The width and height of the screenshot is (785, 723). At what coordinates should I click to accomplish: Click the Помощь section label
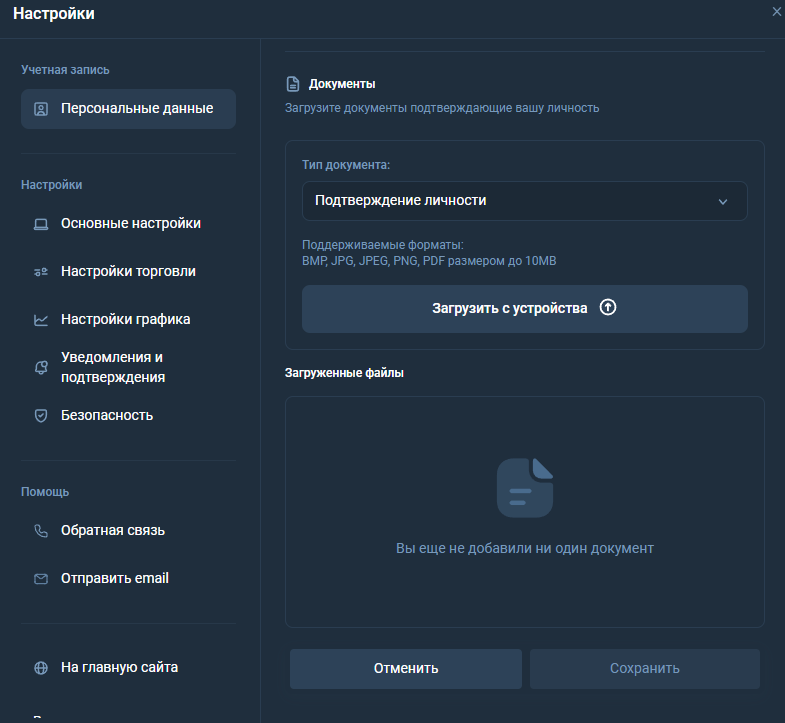[x=45, y=492]
